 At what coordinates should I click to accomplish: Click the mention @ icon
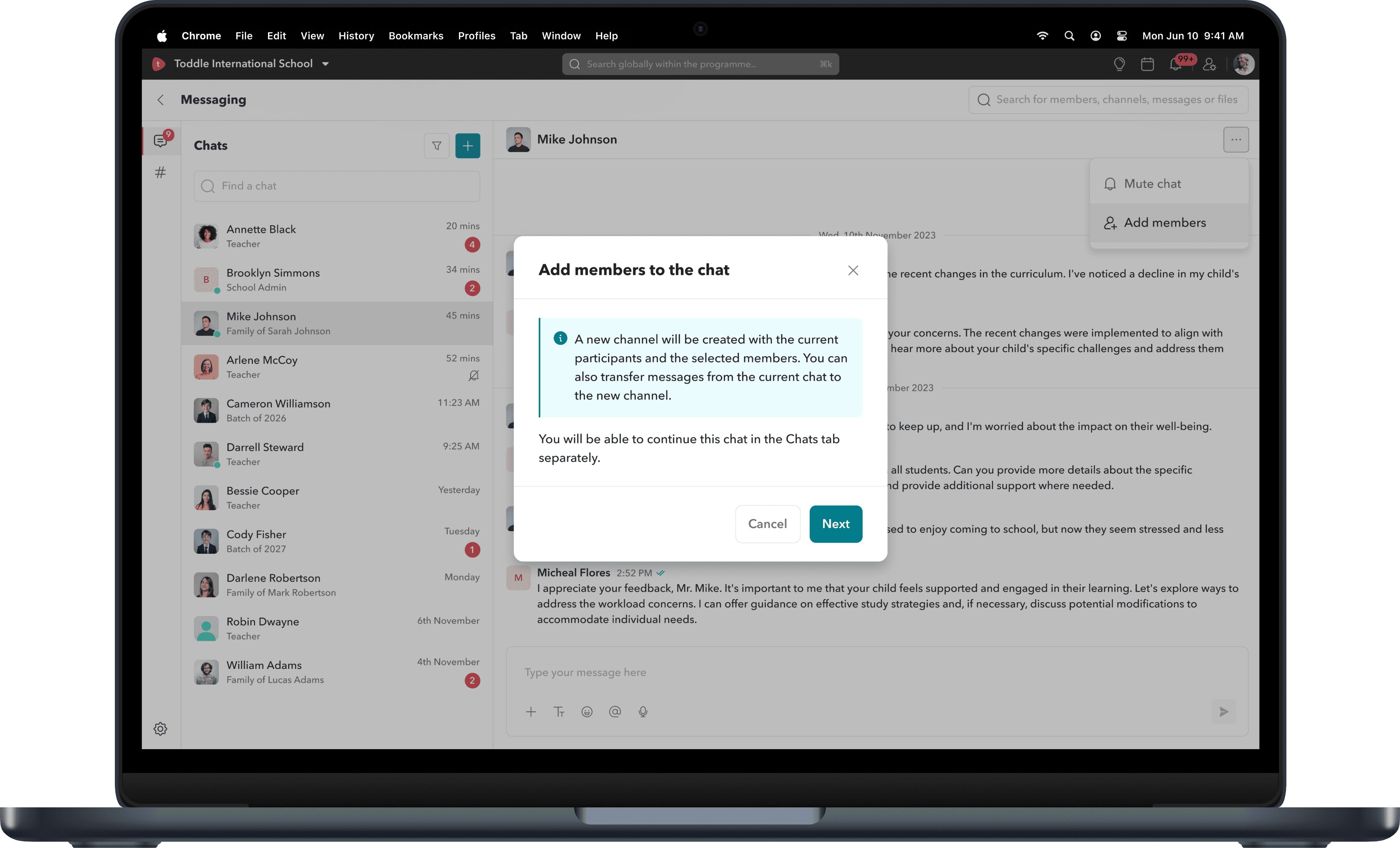coord(615,712)
